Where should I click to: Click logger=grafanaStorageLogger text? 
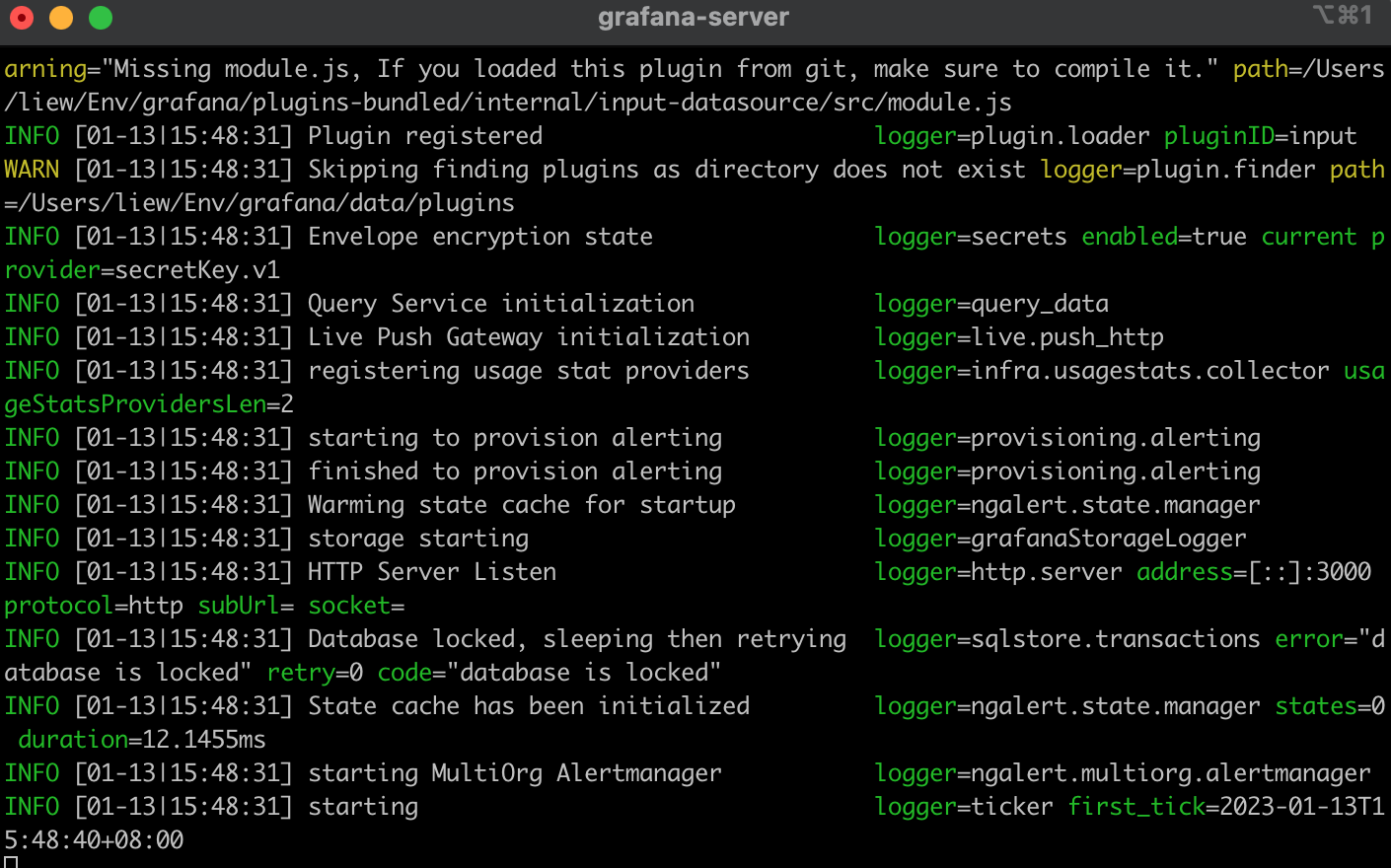(x=1061, y=539)
